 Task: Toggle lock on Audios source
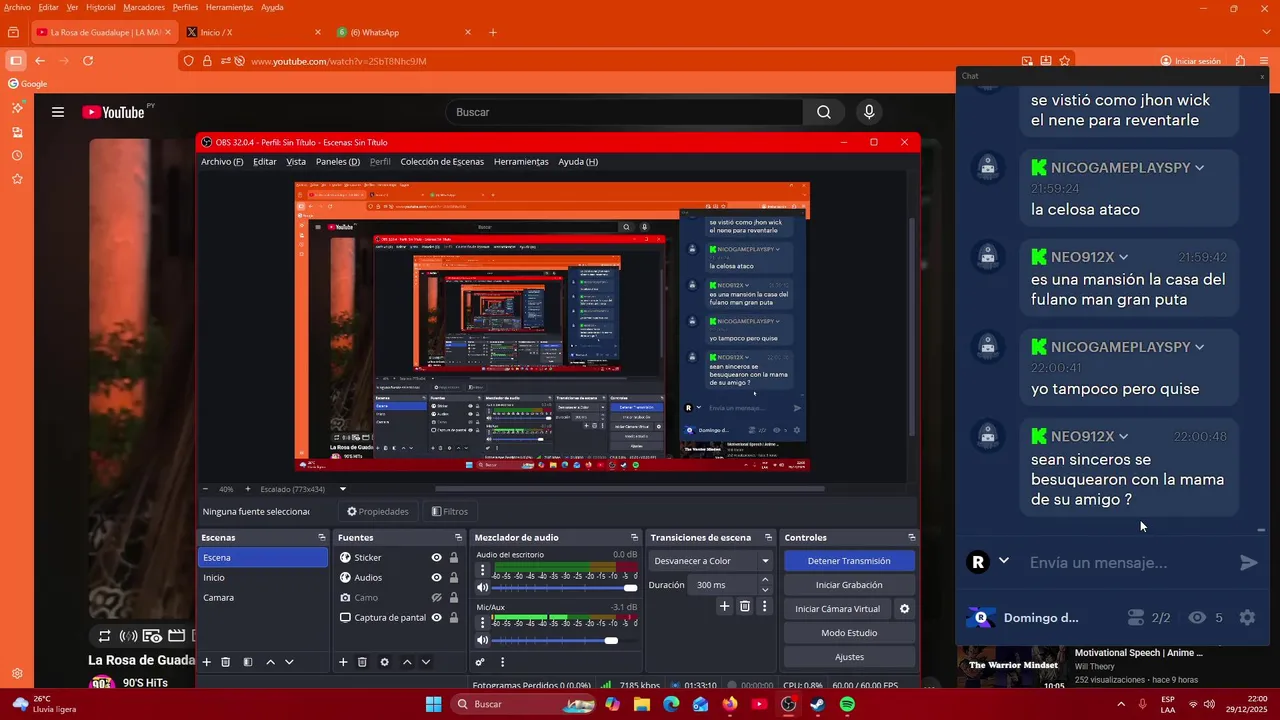454,578
